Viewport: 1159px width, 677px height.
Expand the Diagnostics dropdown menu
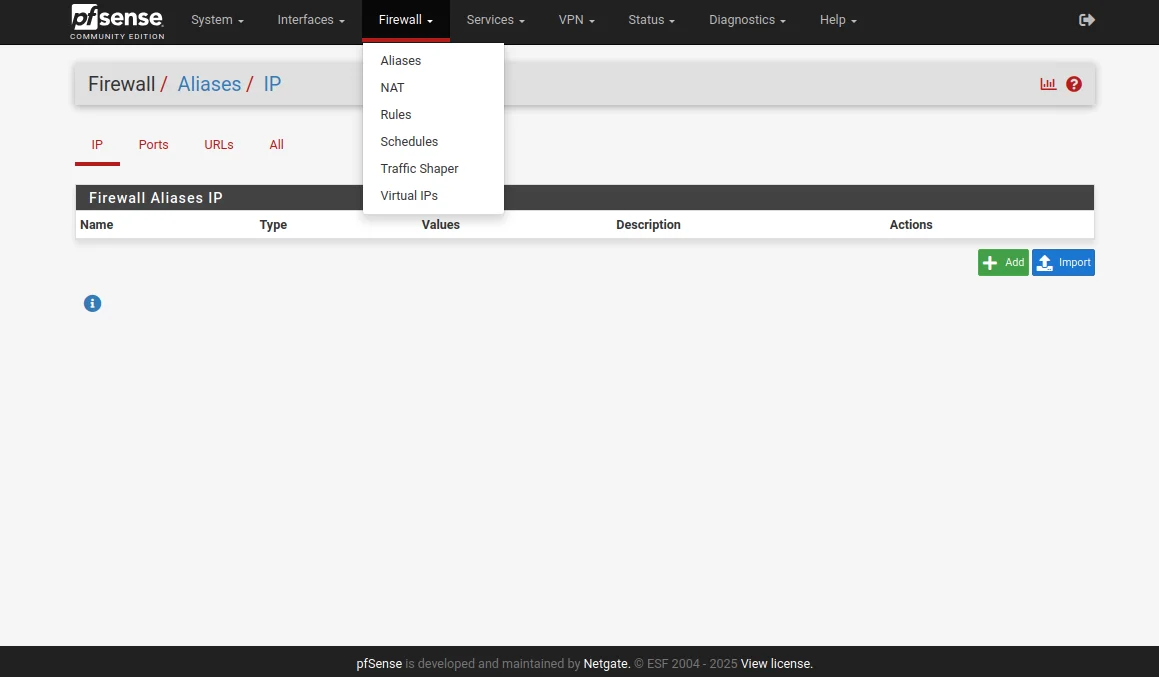pos(747,20)
